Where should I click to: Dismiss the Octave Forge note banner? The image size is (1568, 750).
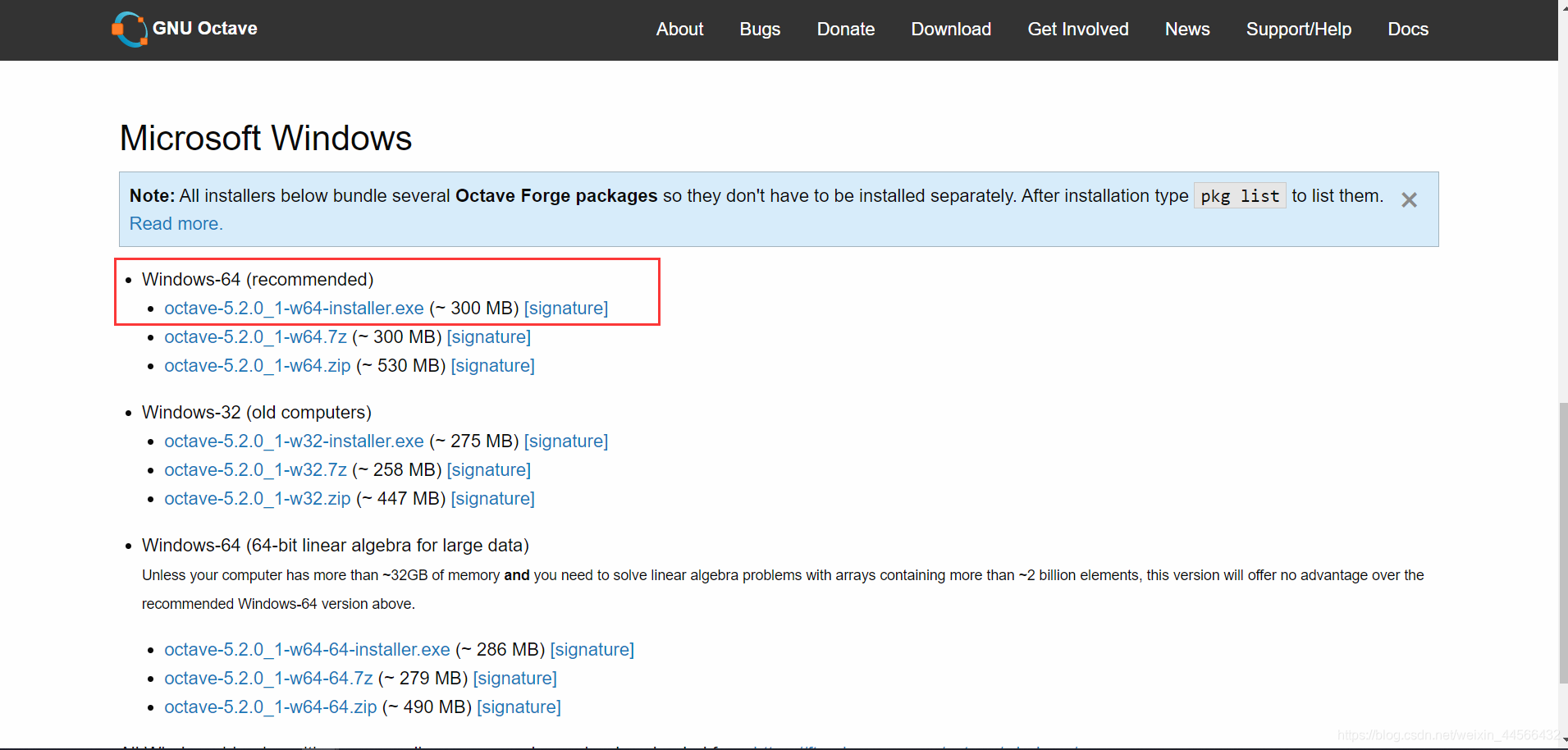(1410, 199)
